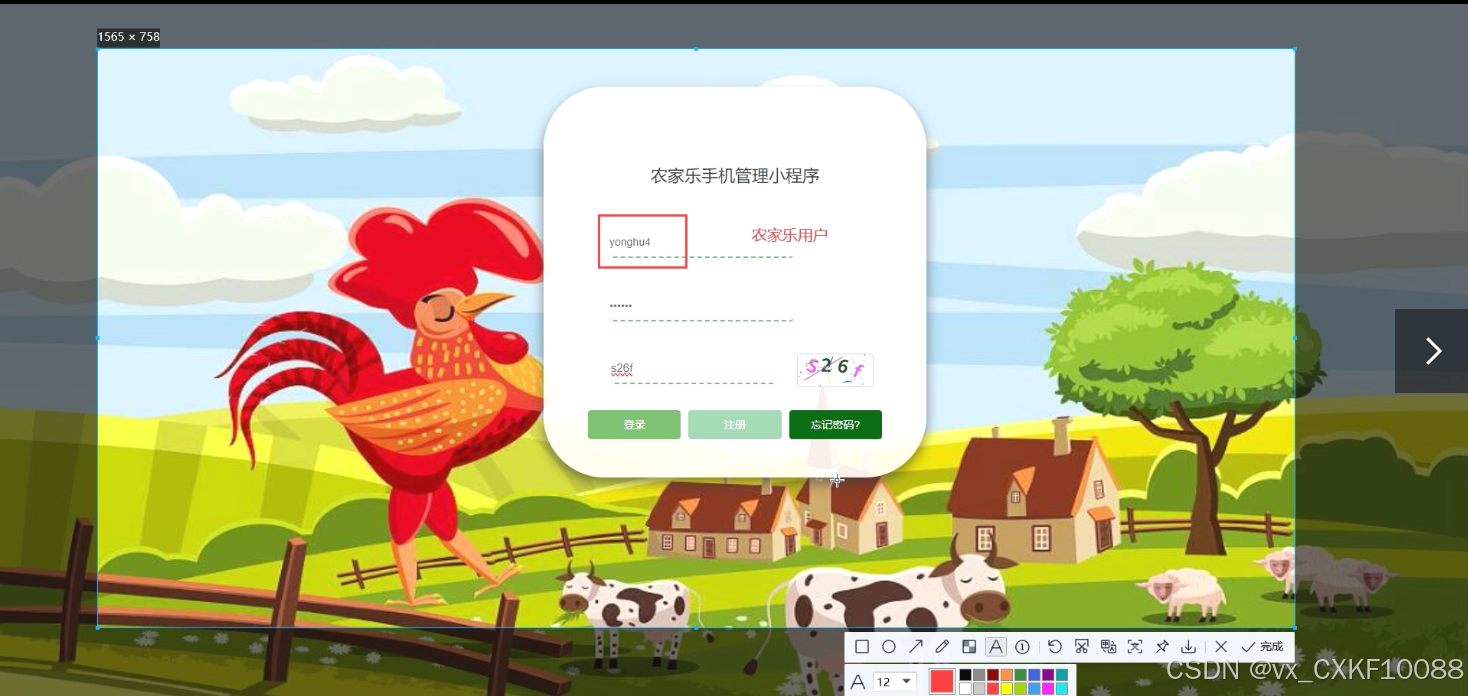
Task: Save screenshot with the download icon
Action: pyautogui.click(x=1188, y=647)
